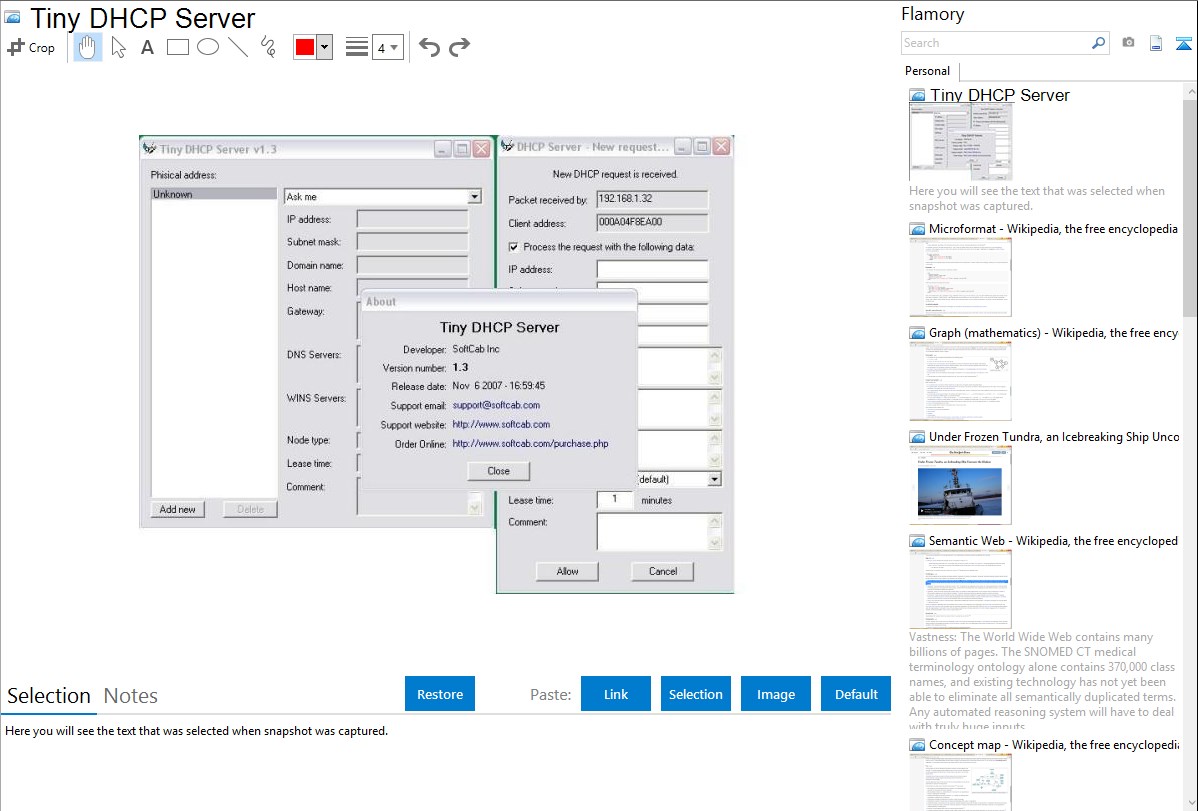Click the Client address field
The width and height of the screenshot is (1198, 811).
pos(652,222)
